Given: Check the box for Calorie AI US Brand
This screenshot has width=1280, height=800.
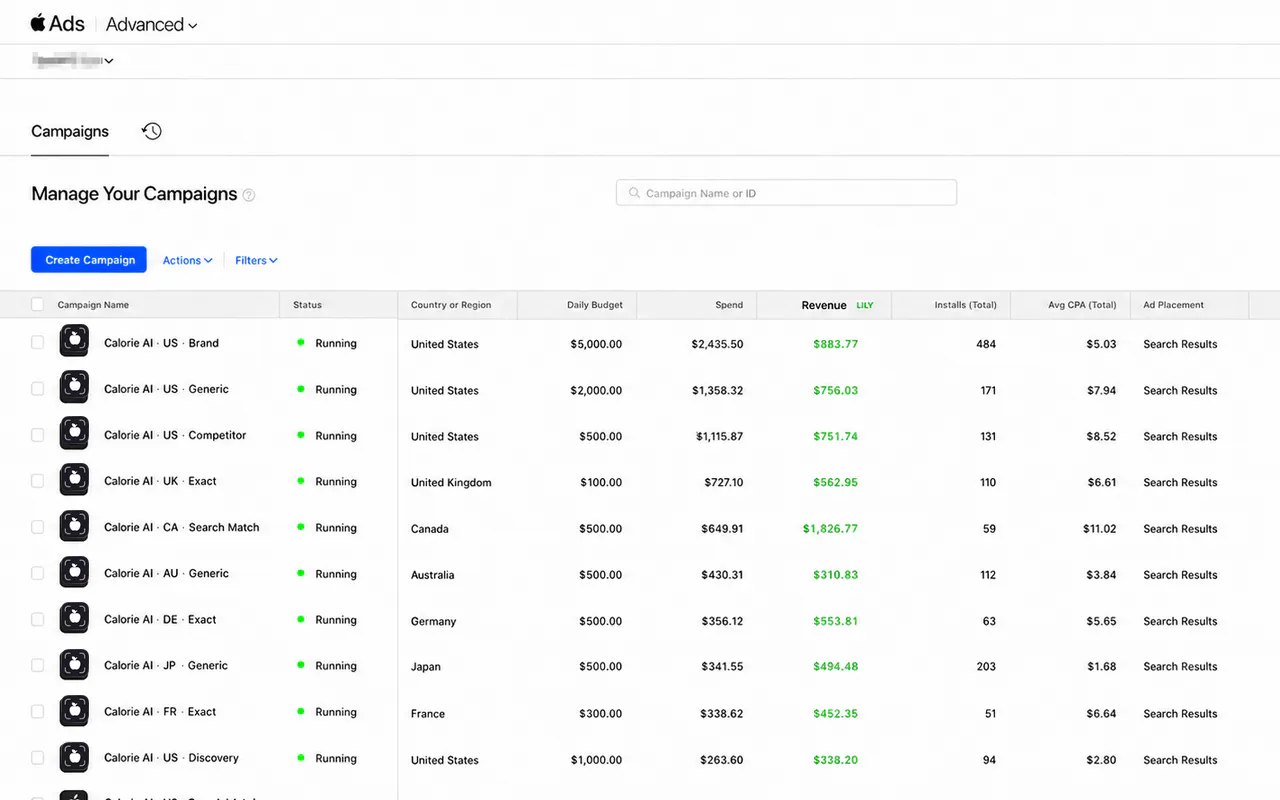Looking at the screenshot, I should click(37, 342).
